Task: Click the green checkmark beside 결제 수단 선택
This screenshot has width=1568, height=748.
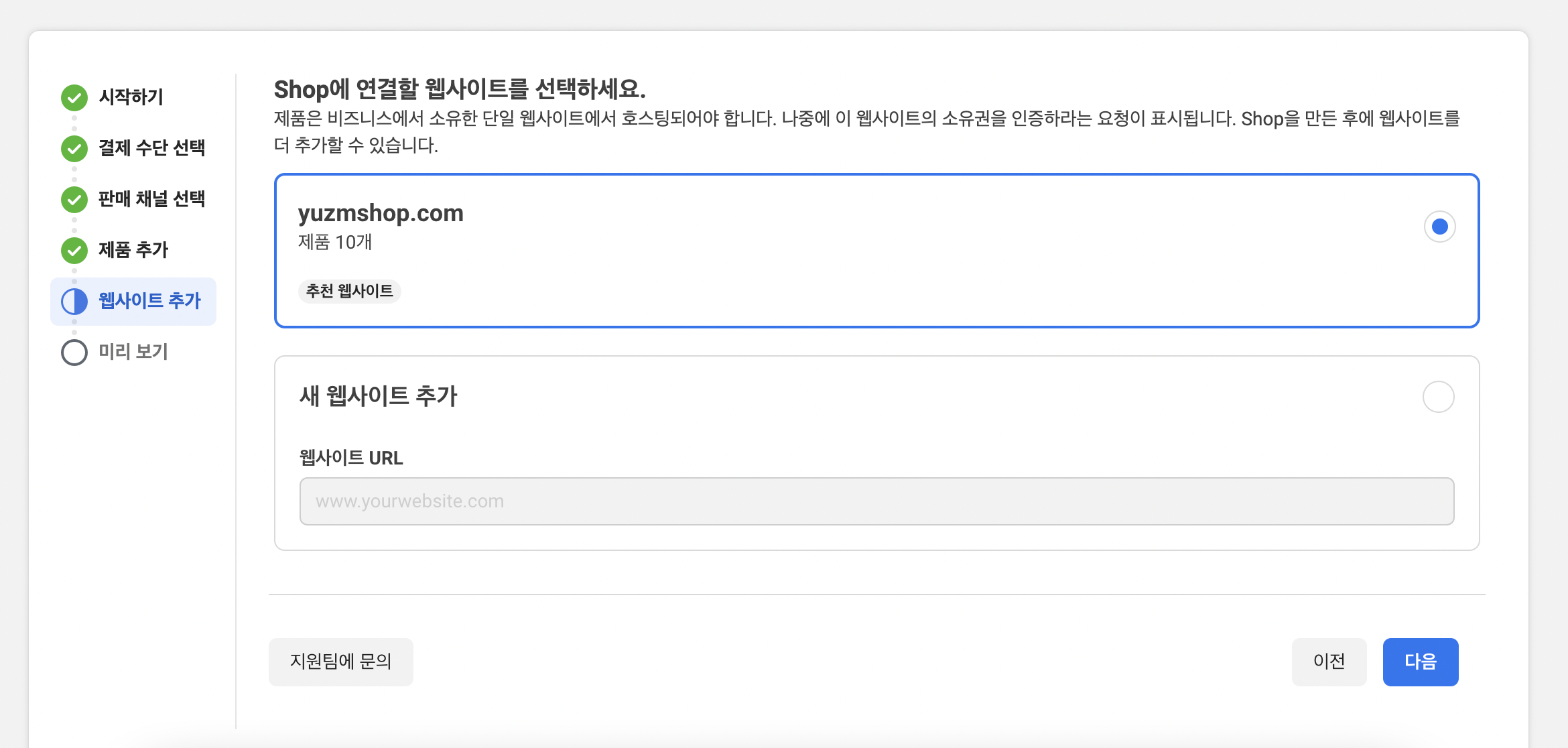Action: (74, 149)
